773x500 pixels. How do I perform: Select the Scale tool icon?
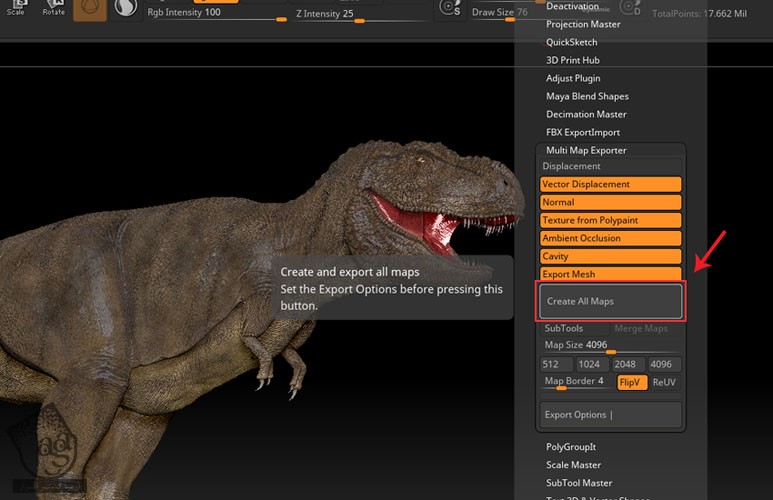[16, 9]
